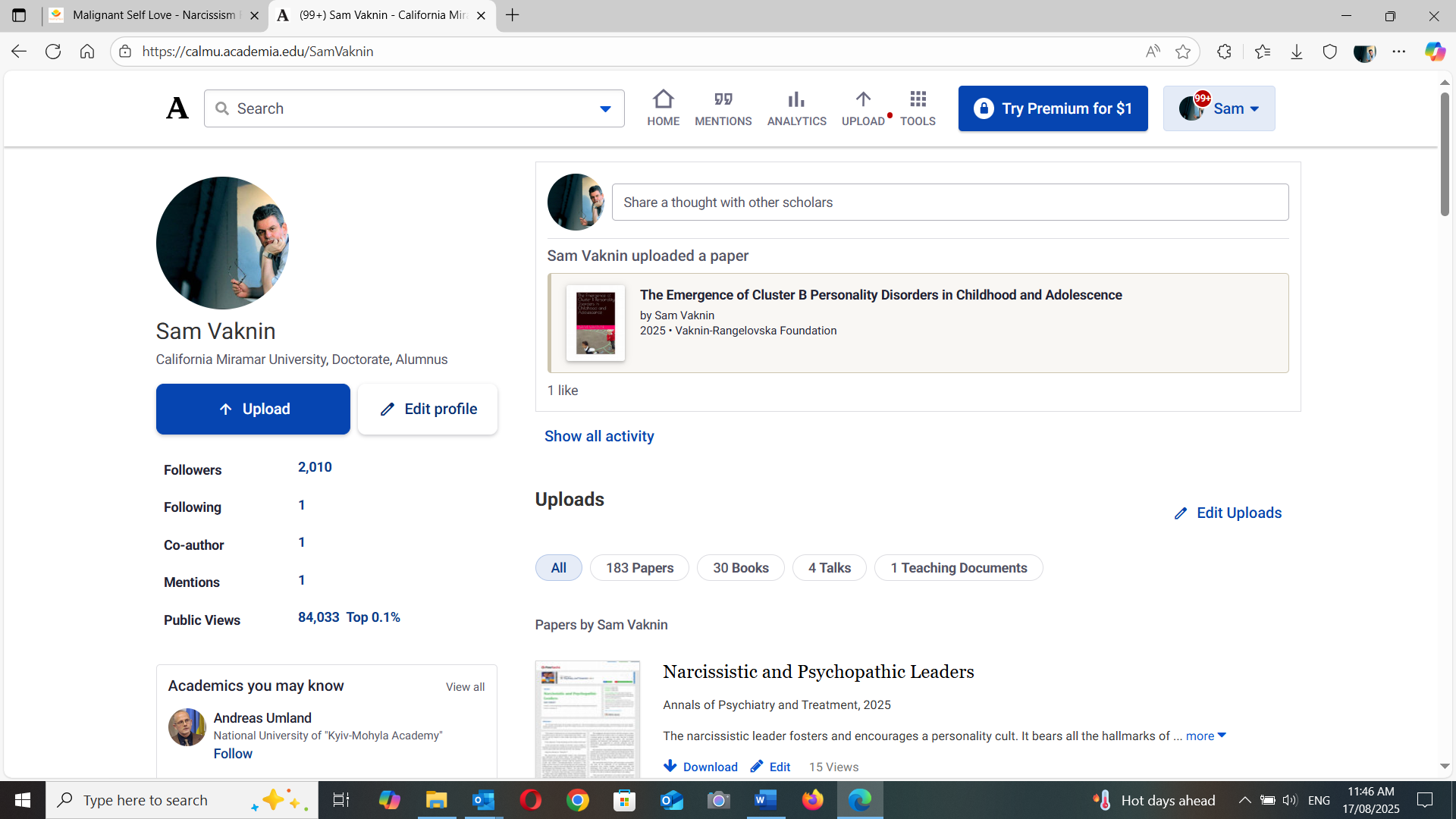This screenshot has height=819, width=1456.
Task: Add page to favorites with star icon
Action: point(1182,52)
